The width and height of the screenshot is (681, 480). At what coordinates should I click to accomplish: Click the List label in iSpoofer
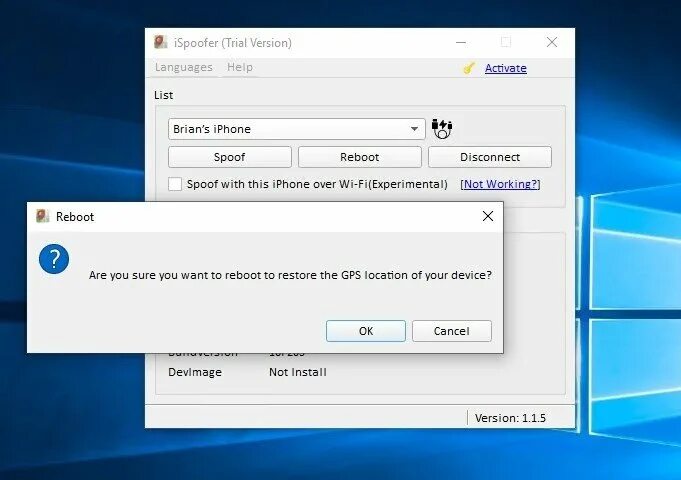[163, 95]
